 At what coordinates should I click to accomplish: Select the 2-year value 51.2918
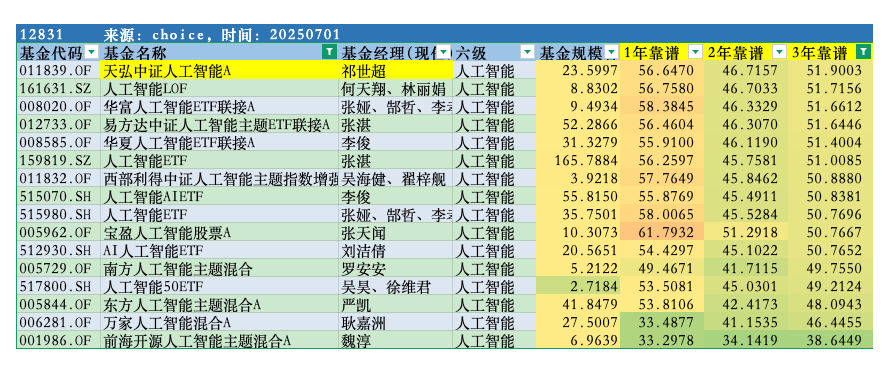(746, 232)
